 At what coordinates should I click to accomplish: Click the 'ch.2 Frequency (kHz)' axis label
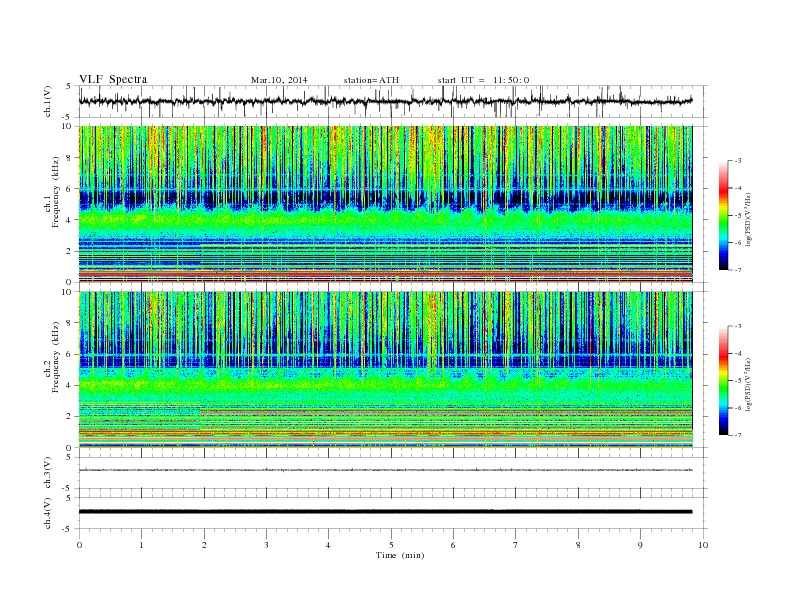coord(52,357)
